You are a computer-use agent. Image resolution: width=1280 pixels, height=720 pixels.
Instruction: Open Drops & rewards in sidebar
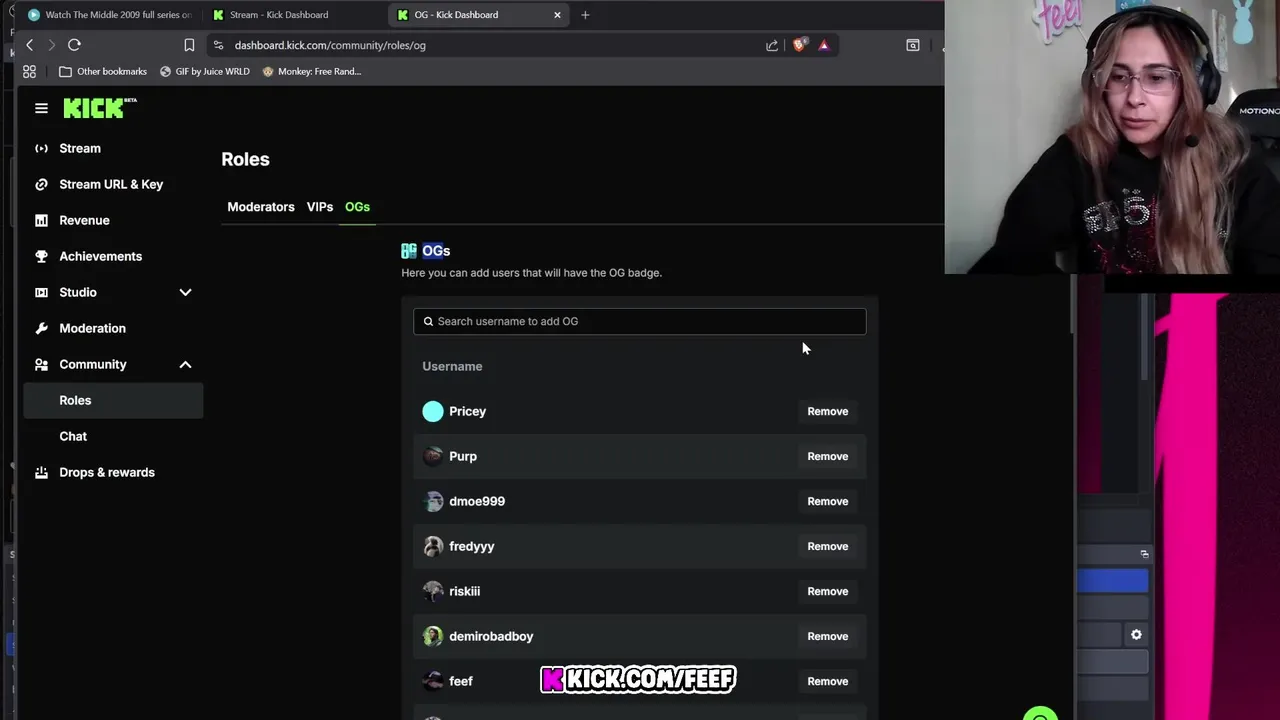[107, 472]
